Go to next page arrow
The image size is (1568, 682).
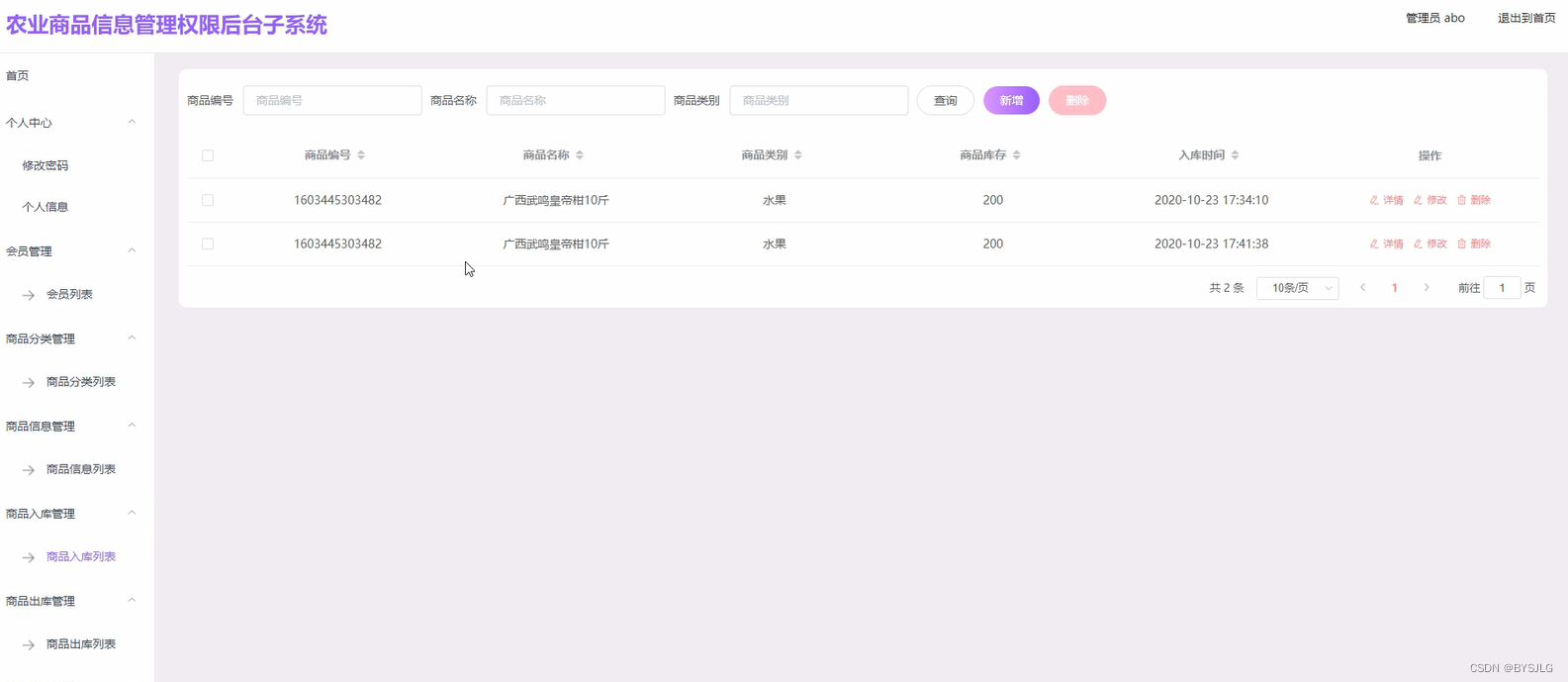[1427, 287]
